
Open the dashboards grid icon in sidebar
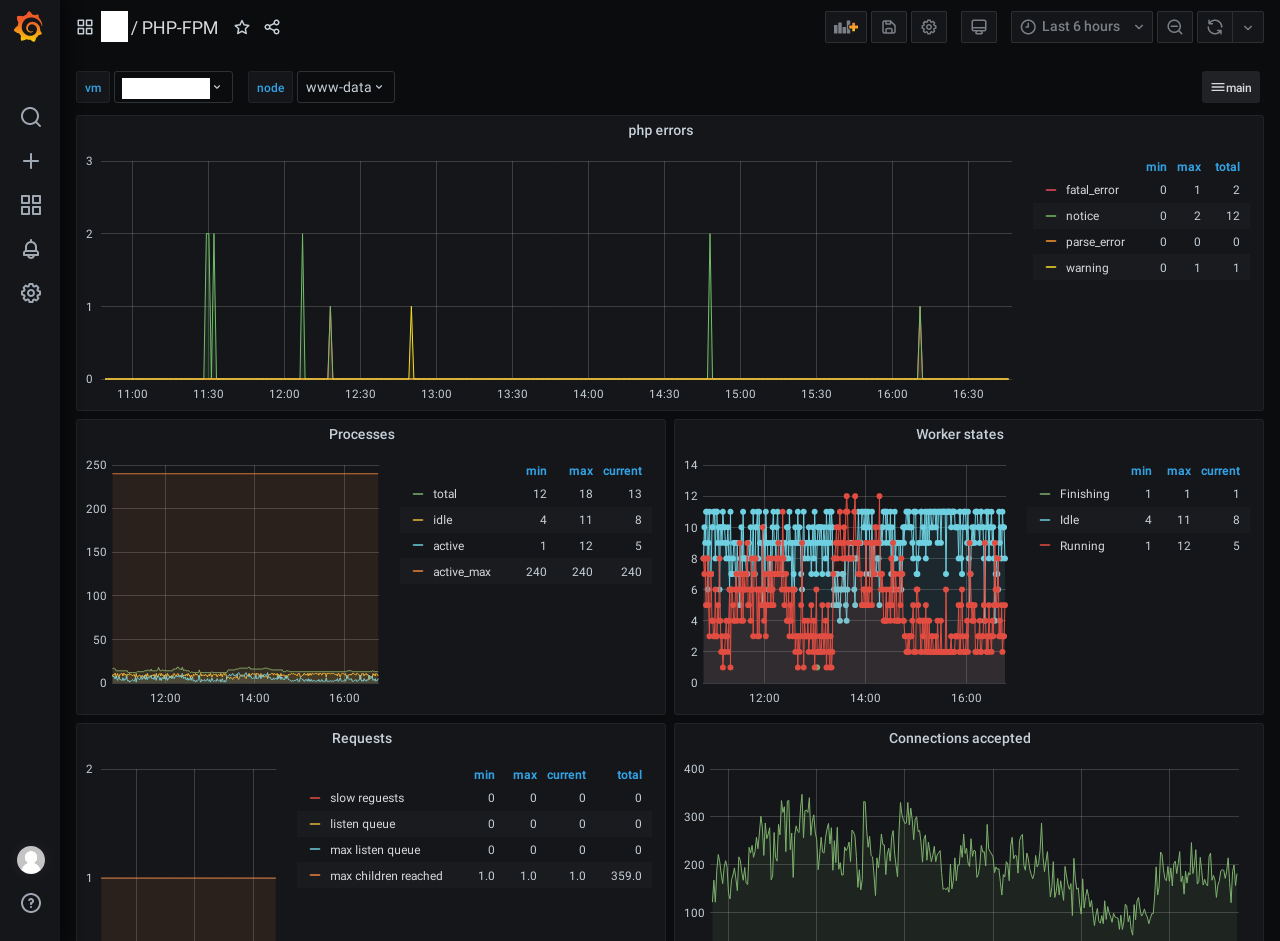tap(31, 205)
